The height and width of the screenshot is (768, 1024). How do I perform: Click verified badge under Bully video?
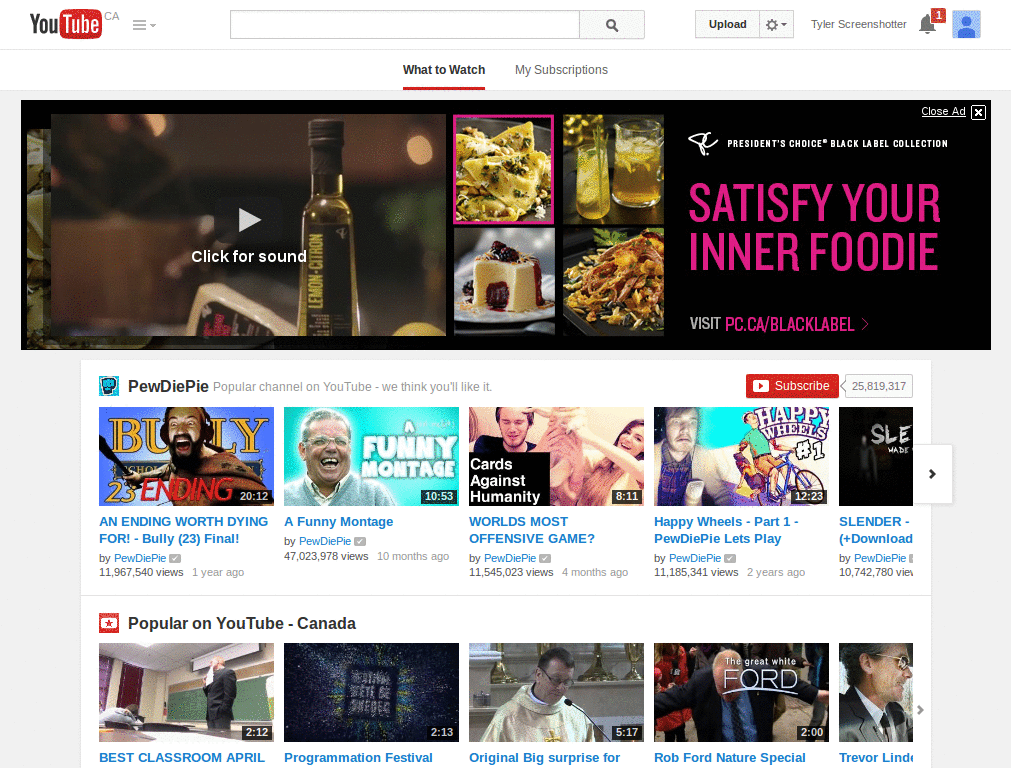click(x=175, y=558)
